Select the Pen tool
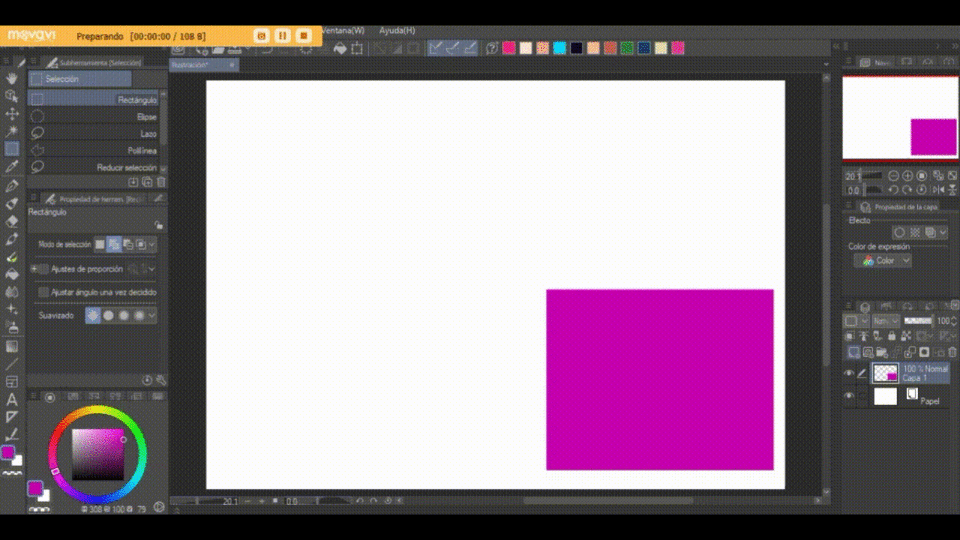The image size is (960, 540). click(12, 186)
